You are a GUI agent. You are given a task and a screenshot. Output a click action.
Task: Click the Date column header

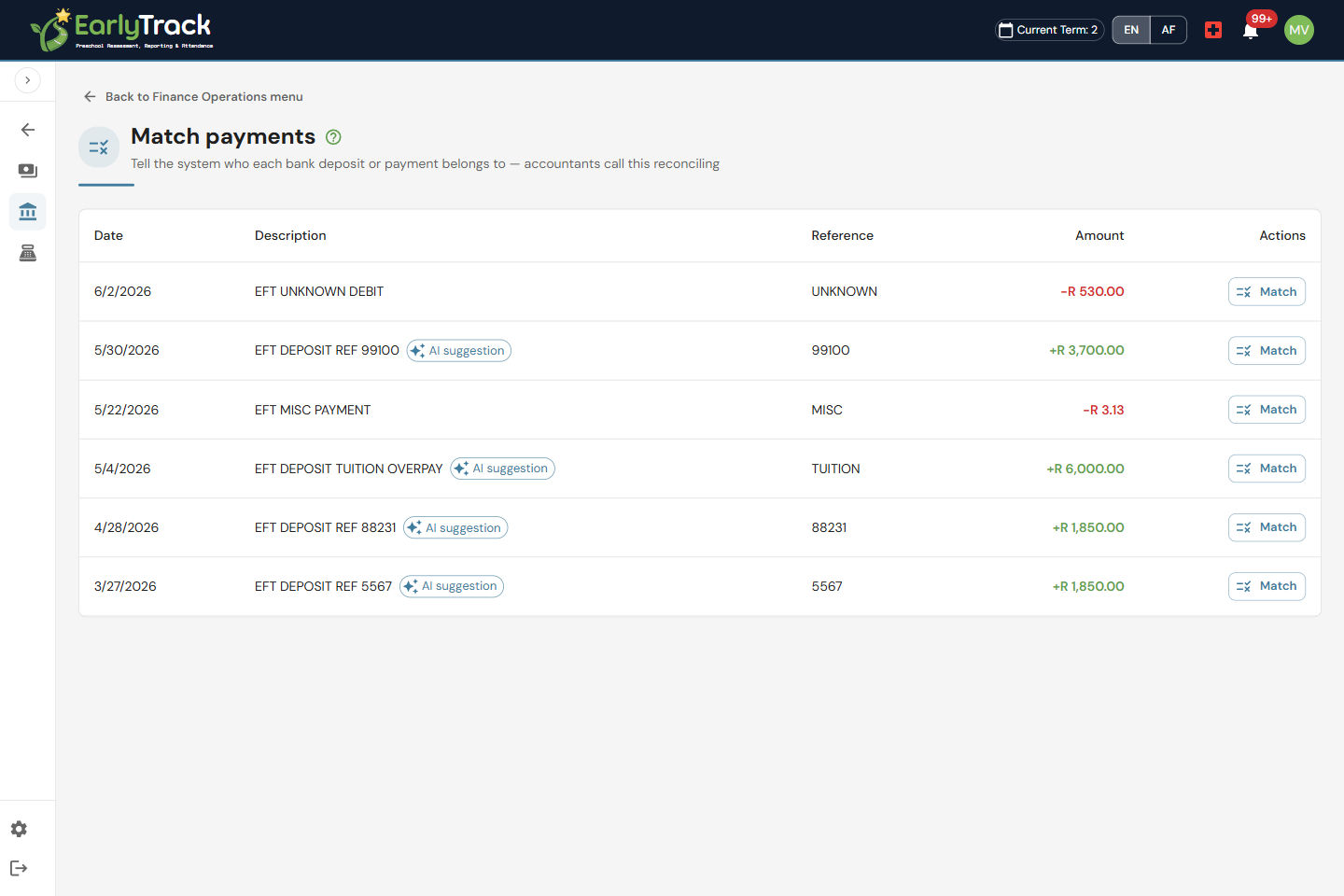(x=108, y=235)
